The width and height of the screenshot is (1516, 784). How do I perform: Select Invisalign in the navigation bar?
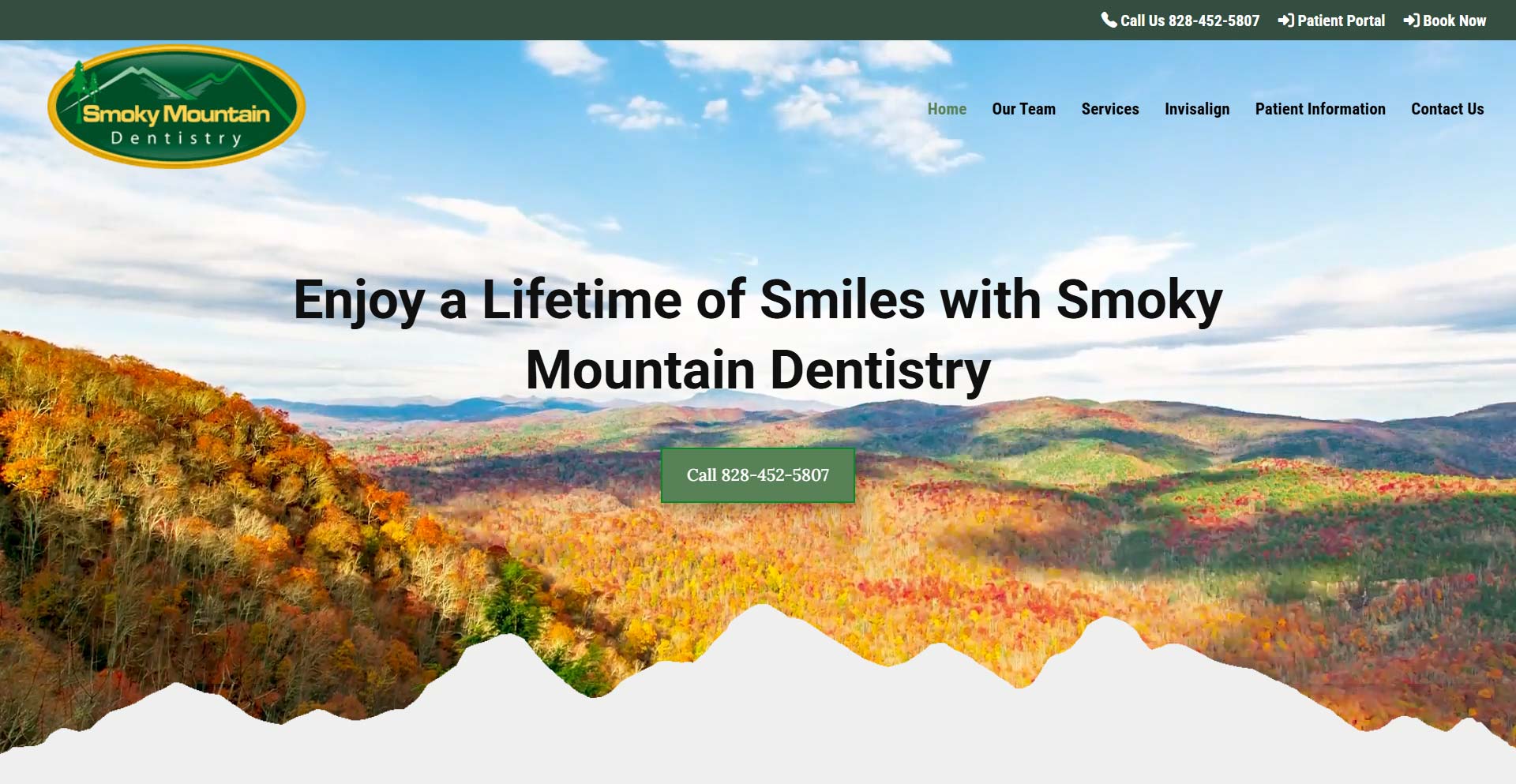1197,109
